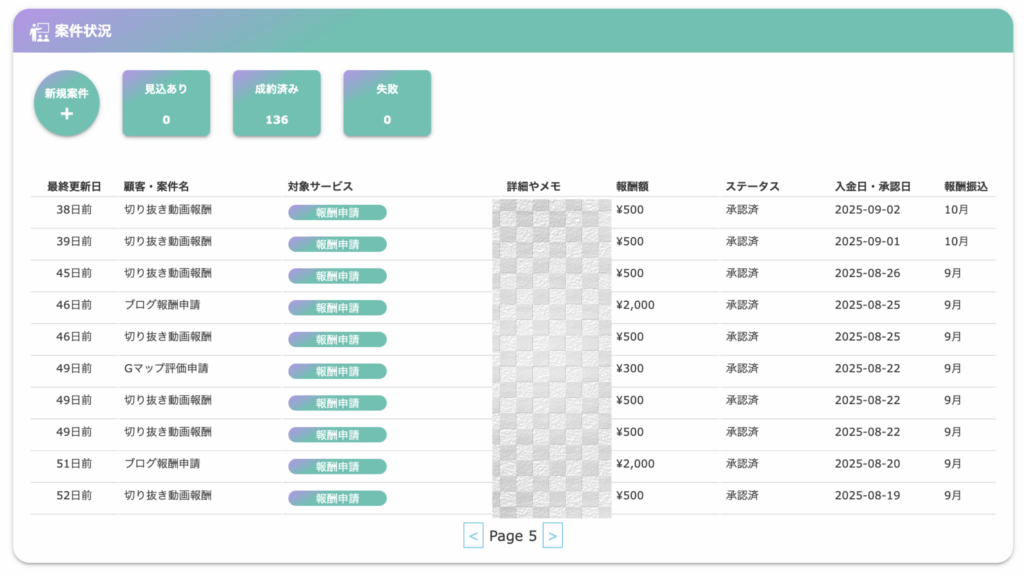Click the 入金日・承認日 column header
The height and width of the screenshot is (576, 1024).
[x=872, y=187]
